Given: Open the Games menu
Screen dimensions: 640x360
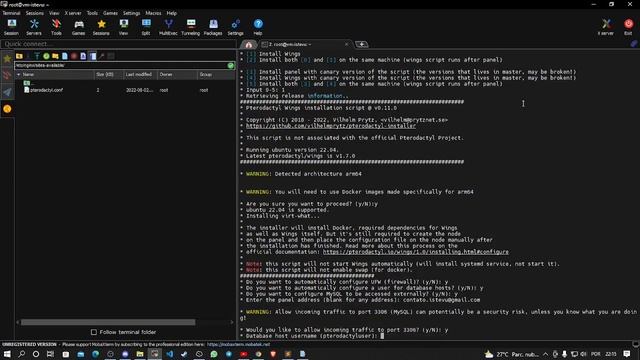Looking at the screenshot, I should [110, 13].
